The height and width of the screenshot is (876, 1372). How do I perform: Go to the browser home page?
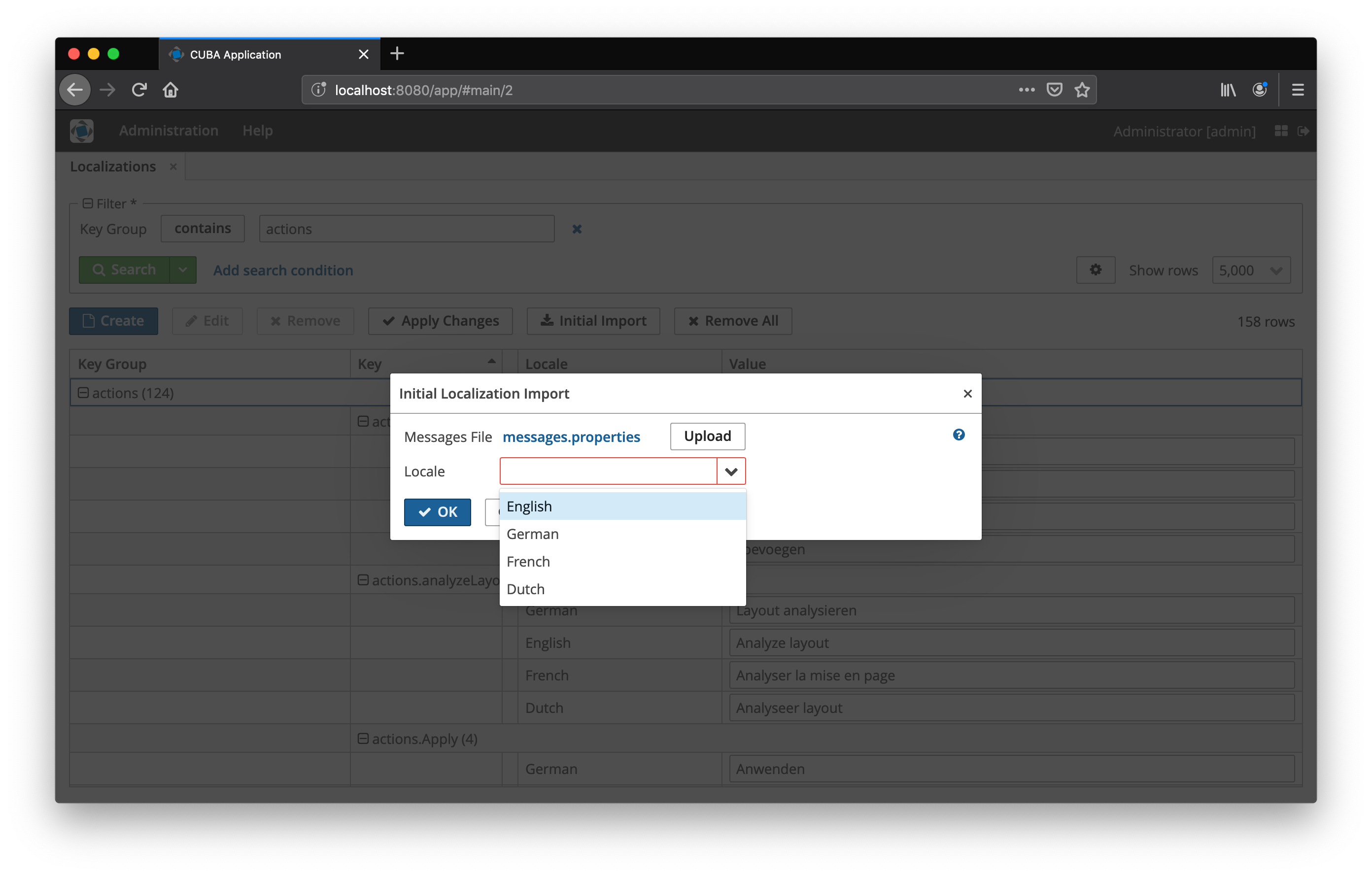[171, 90]
